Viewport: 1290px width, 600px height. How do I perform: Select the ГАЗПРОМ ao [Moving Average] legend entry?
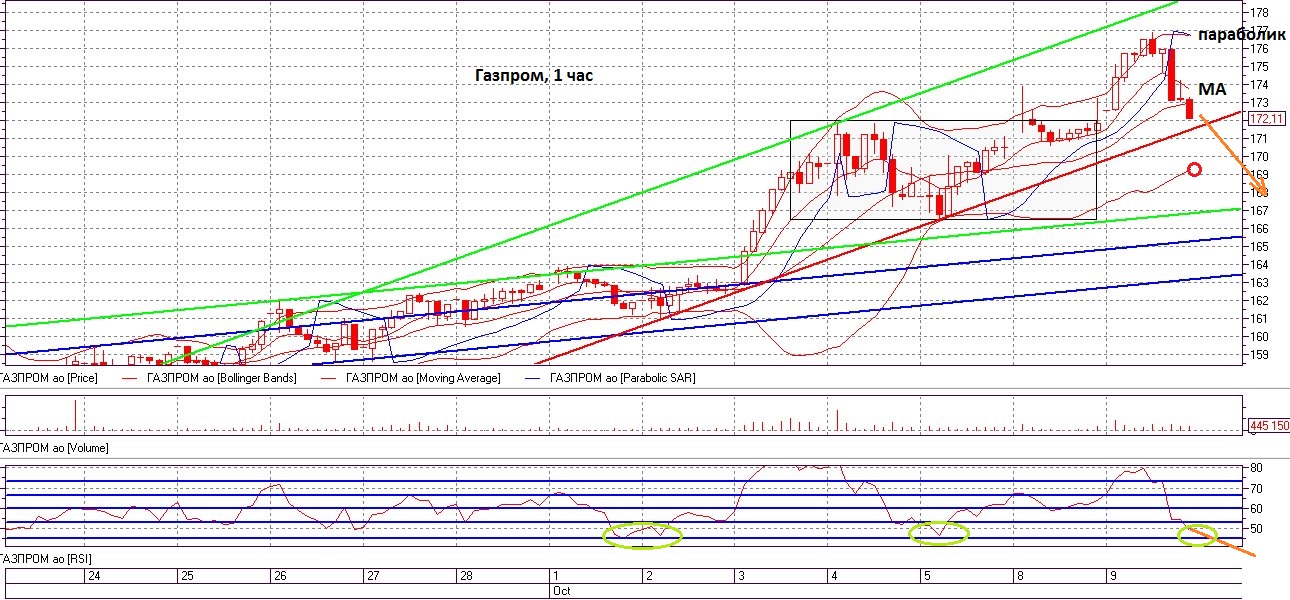pos(423,378)
